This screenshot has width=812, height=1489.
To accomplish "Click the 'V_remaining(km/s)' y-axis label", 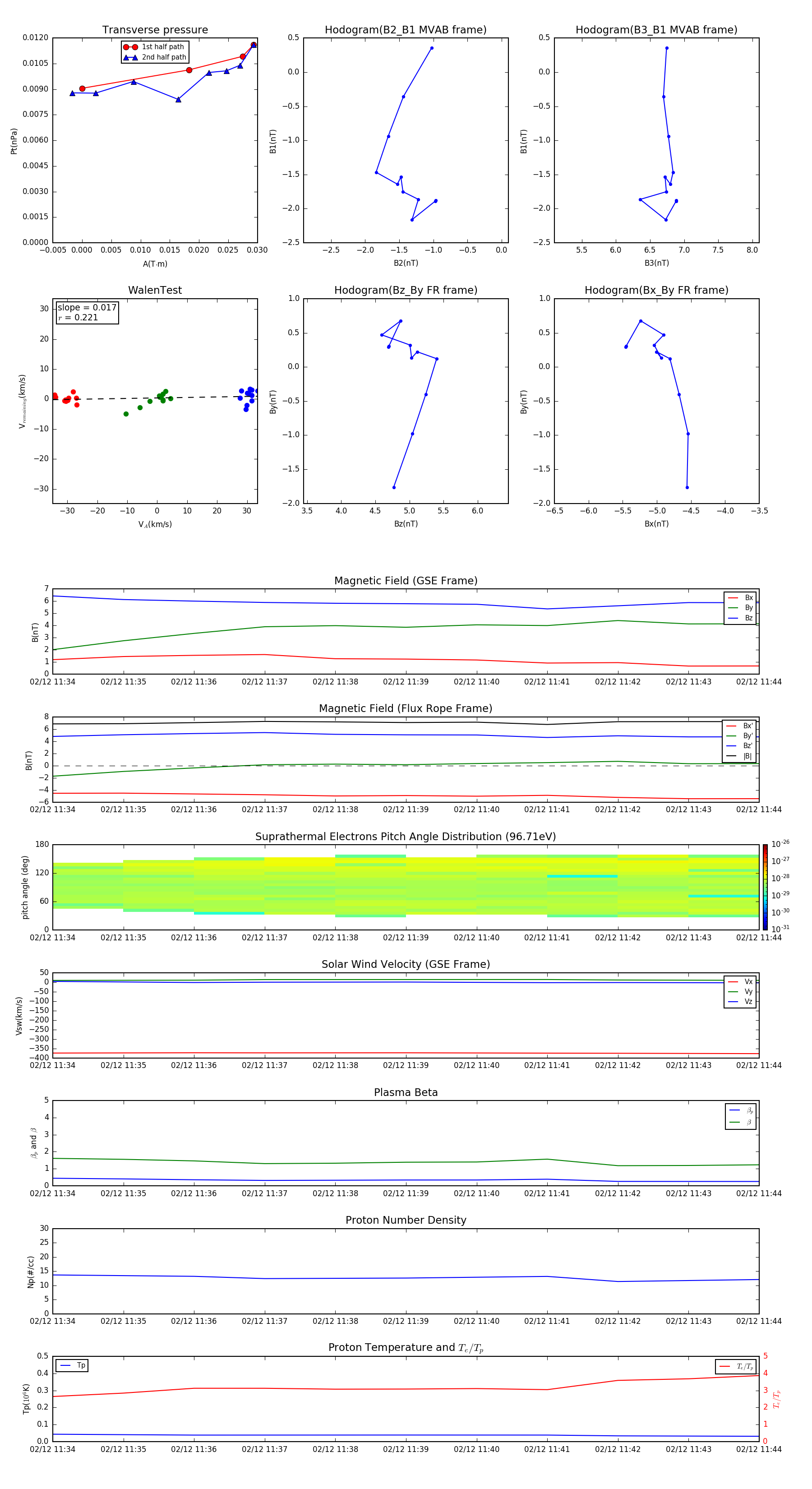I will coord(23,402).
